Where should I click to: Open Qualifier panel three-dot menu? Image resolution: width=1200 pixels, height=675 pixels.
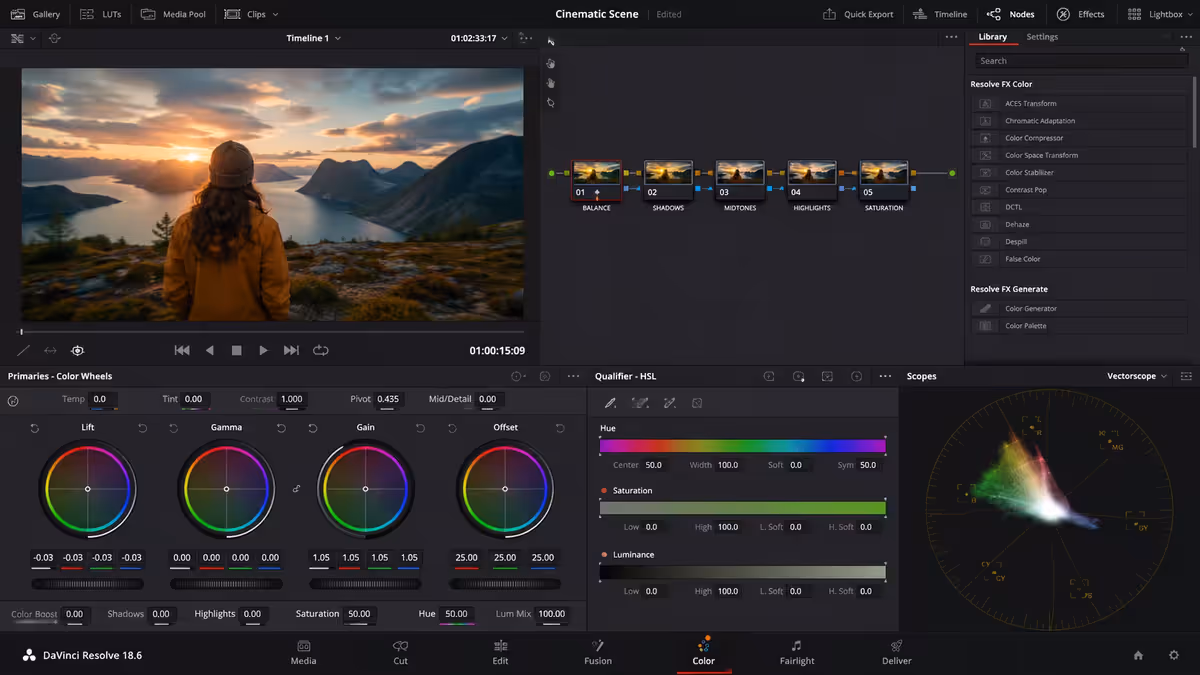(885, 376)
